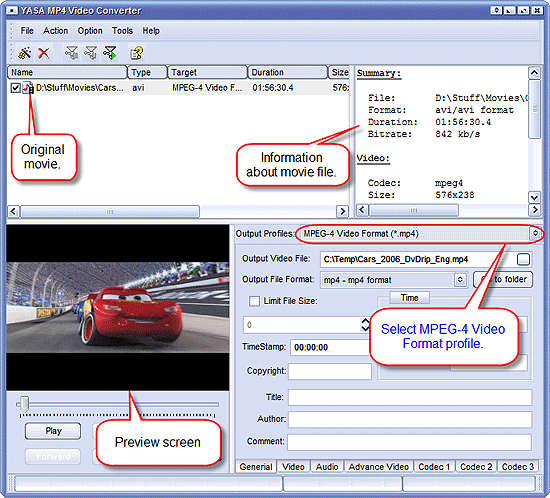Click the file list right scroll arrow

coord(342,211)
